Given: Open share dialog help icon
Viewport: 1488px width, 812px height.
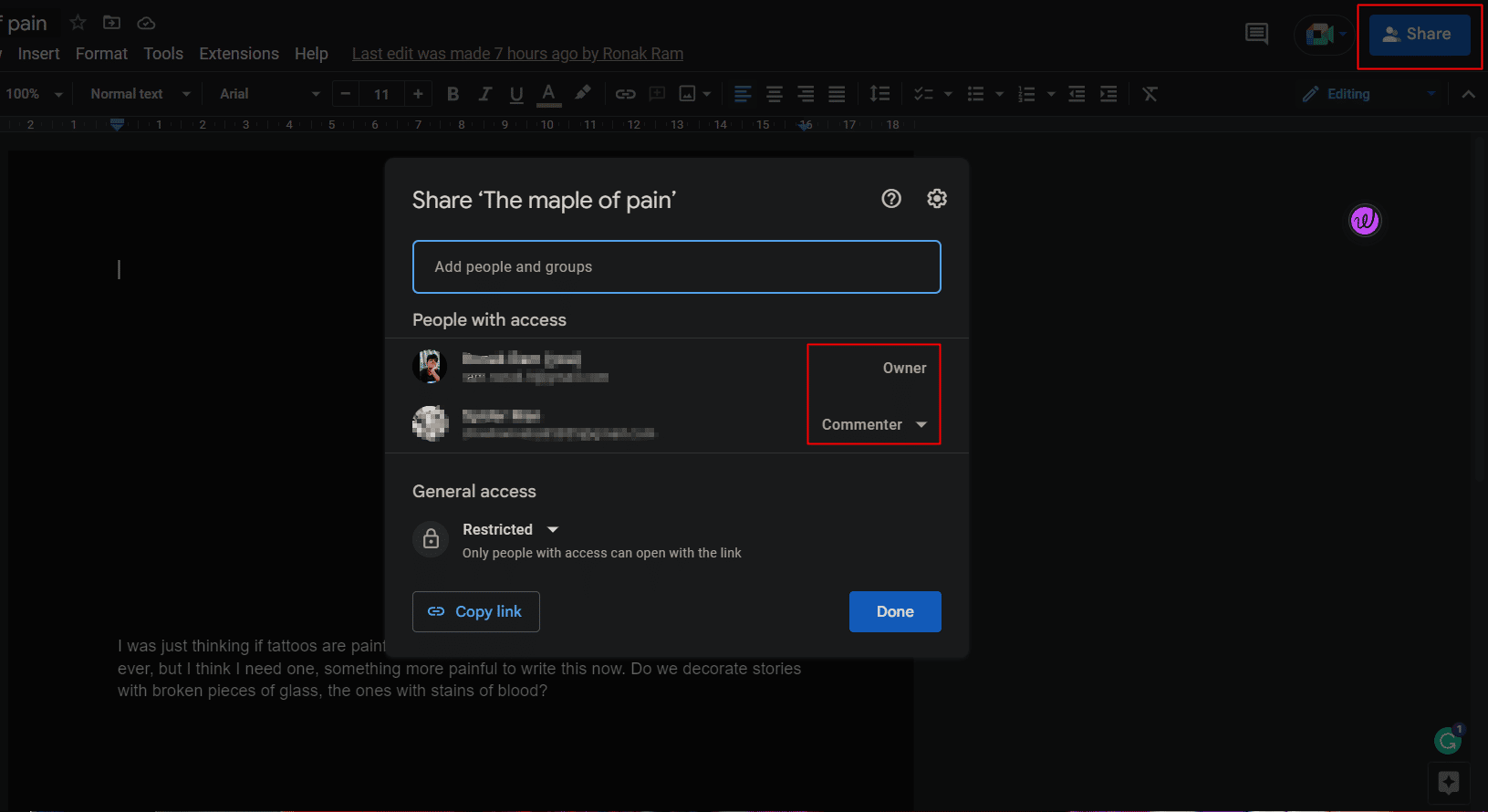Looking at the screenshot, I should [891, 199].
